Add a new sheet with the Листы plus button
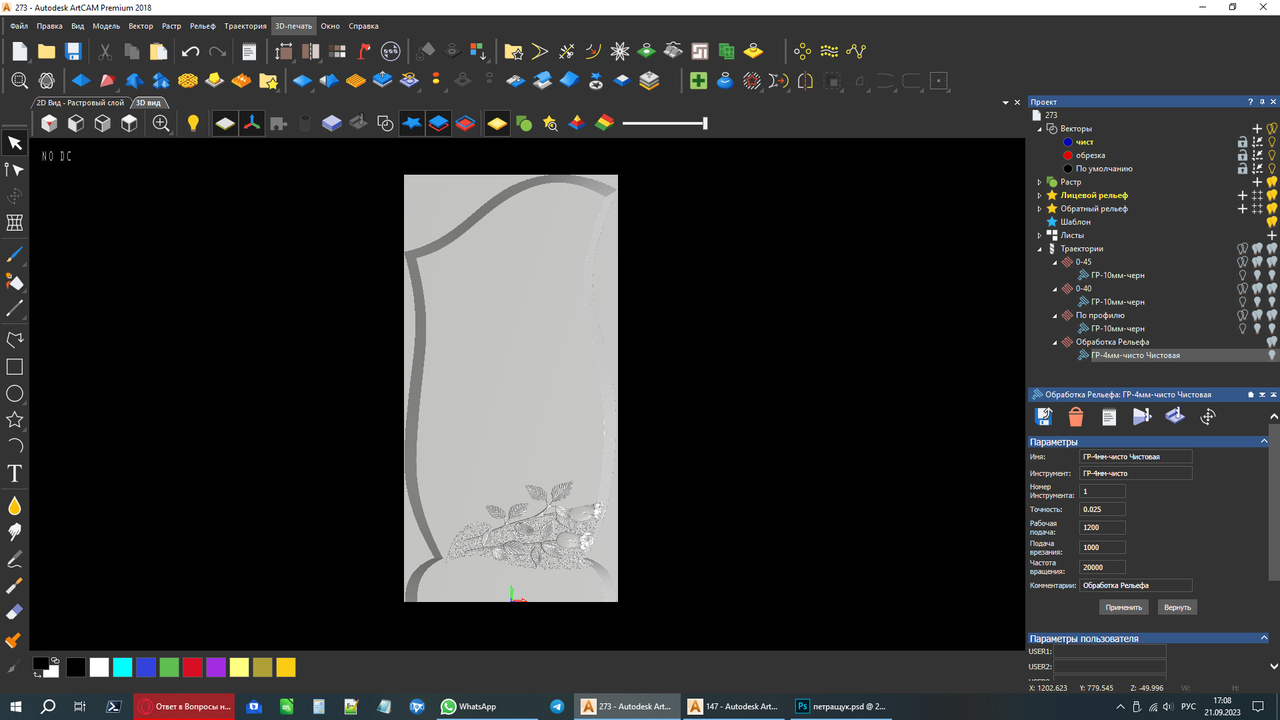The width and height of the screenshot is (1280, 720). tap(1272, 235)
